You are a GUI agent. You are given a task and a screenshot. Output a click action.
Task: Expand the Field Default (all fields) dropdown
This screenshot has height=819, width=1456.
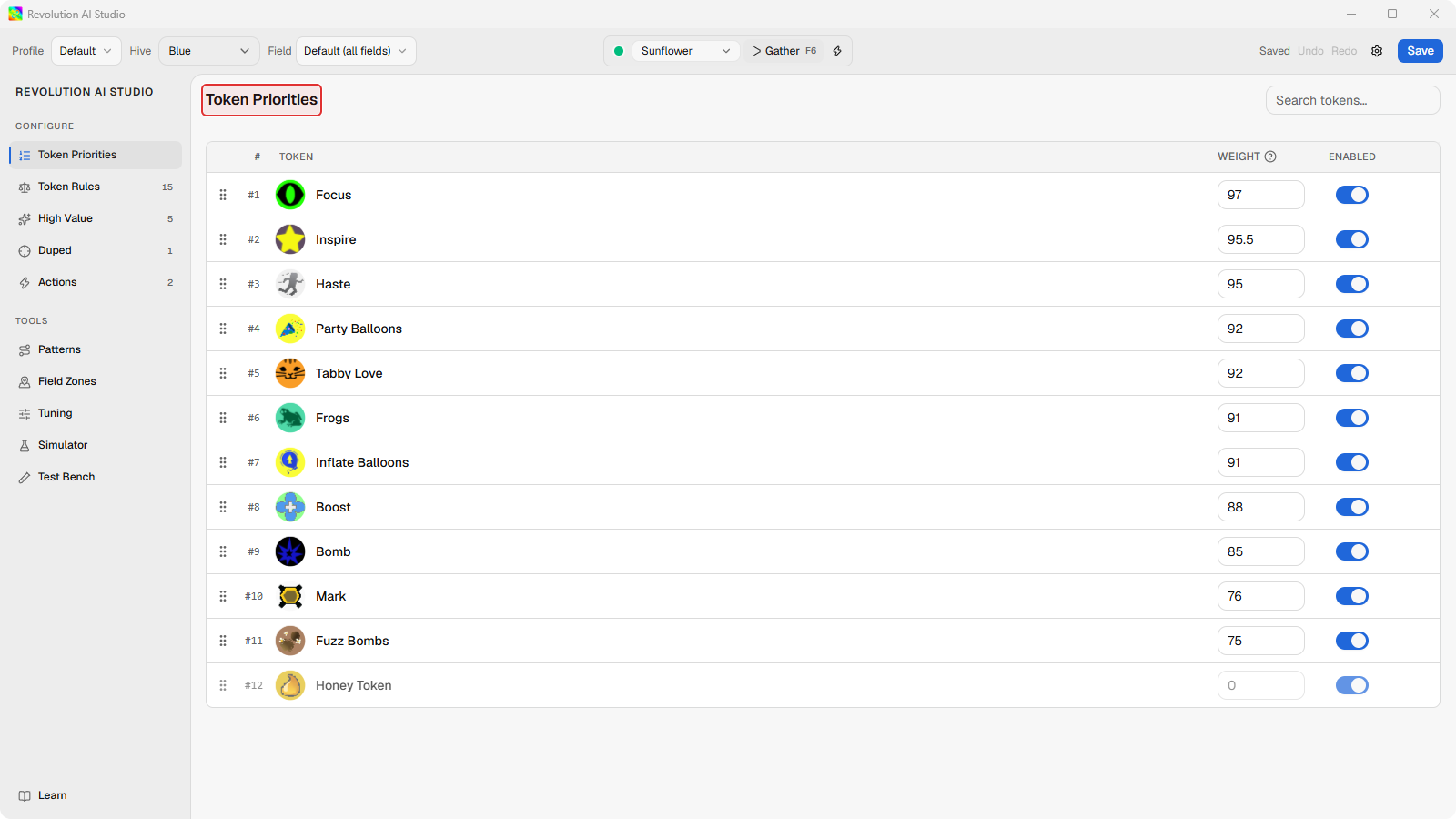pyautogui.click(x=356, y=51)
